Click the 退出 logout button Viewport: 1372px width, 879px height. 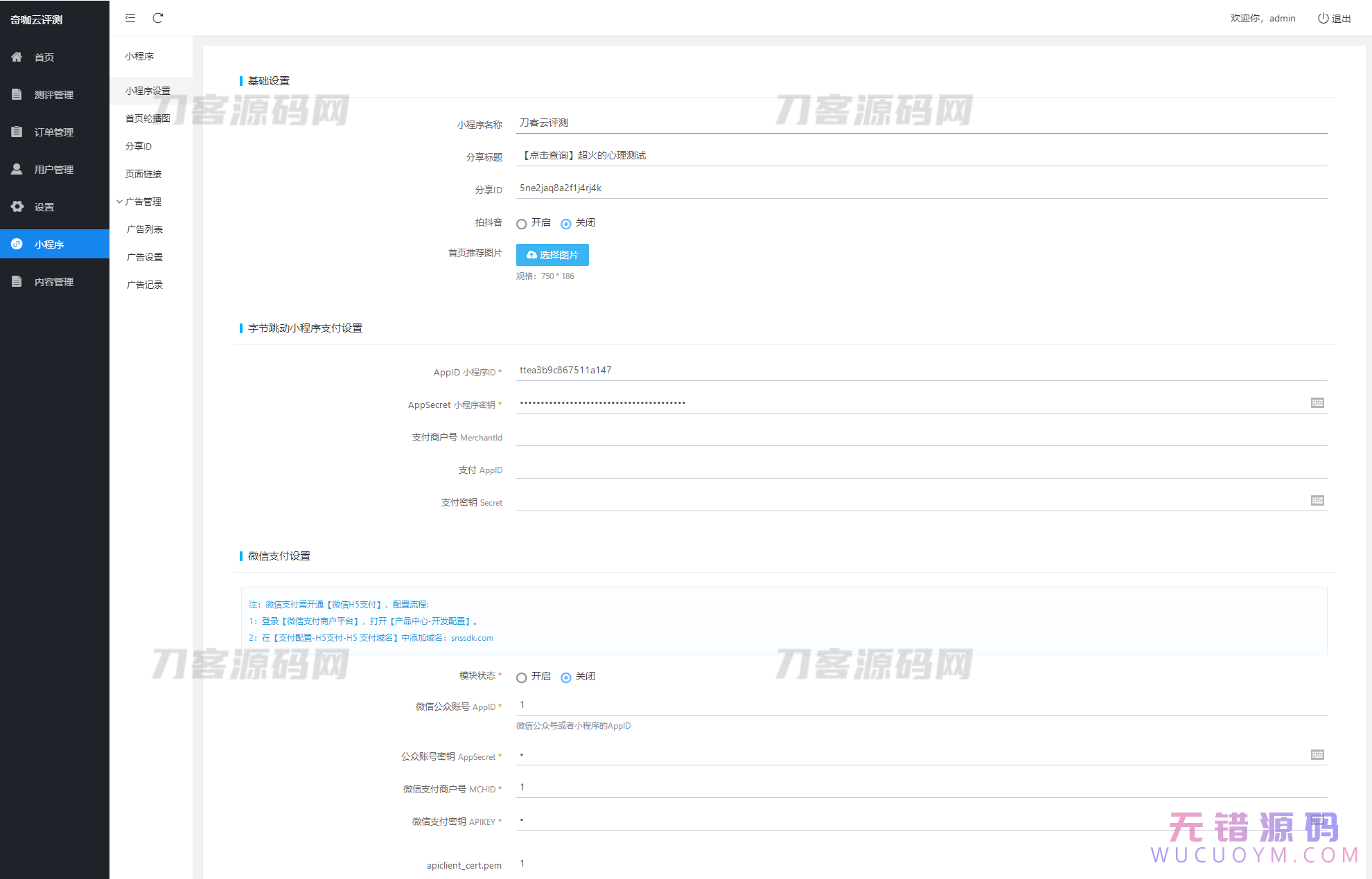click(x=1335, y=18)
